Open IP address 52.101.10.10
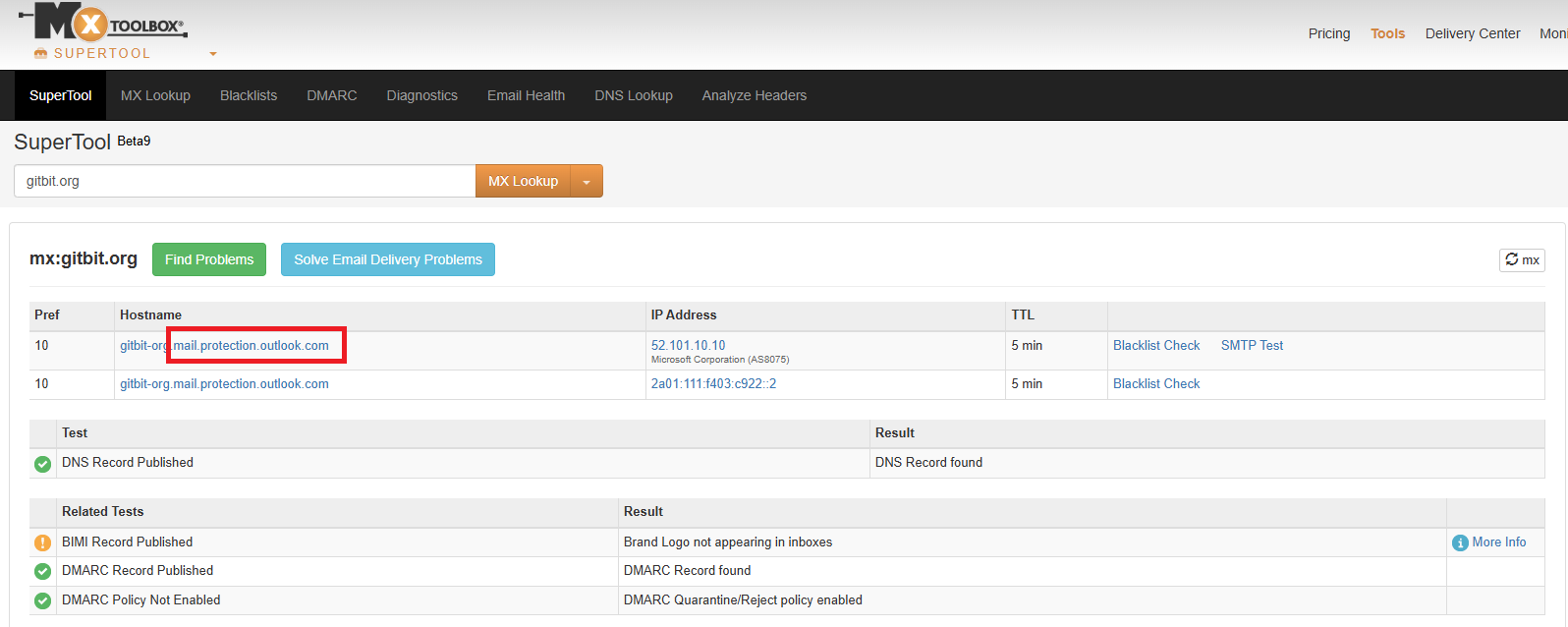 point(688,345)
